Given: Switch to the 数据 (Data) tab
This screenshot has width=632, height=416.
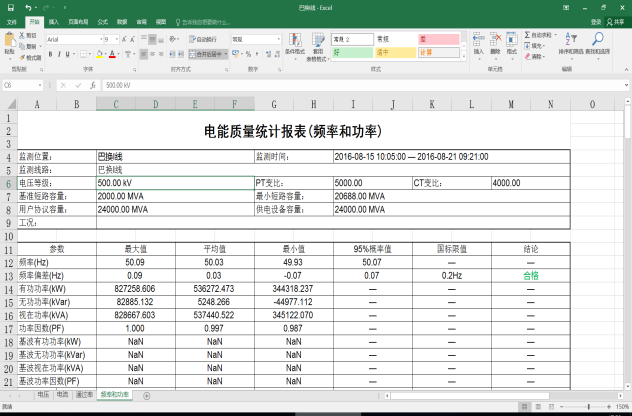Looking at the screenshot, I should point(122,22).
